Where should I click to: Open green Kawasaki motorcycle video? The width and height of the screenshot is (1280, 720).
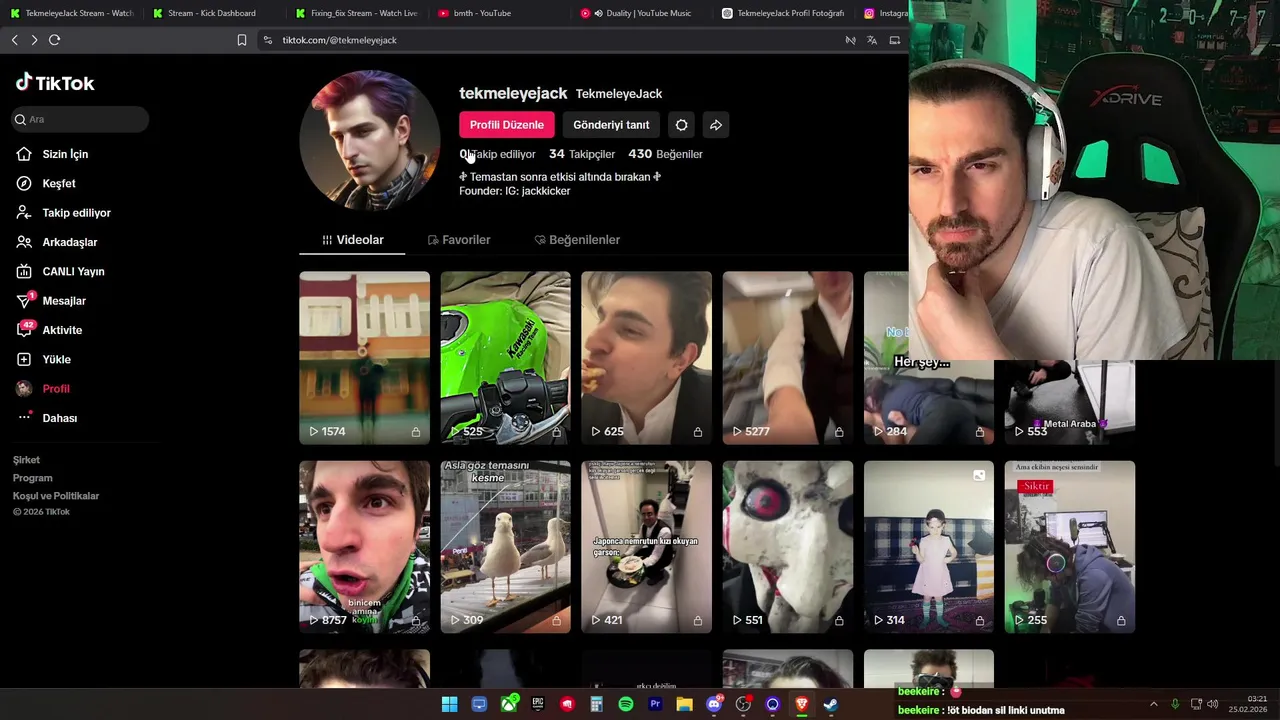[x=505, y=358]
